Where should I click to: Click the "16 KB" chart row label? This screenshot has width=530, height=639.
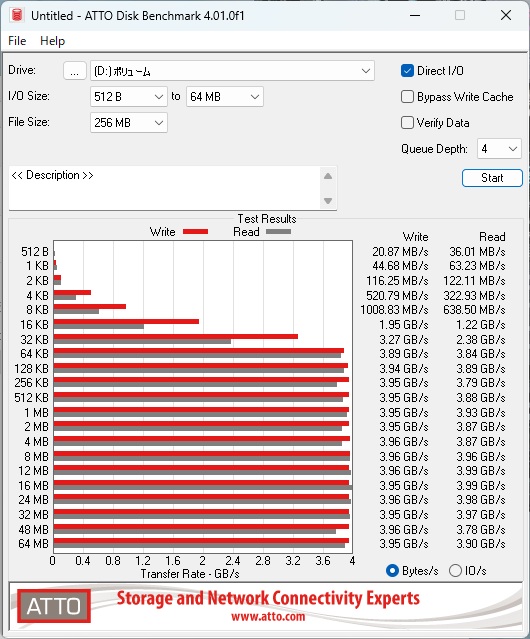point(34,325)
